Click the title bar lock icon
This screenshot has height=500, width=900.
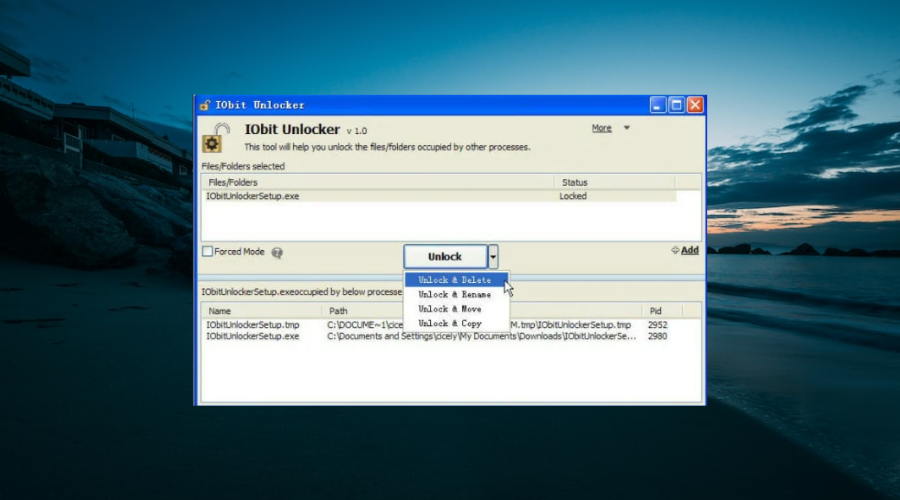[x=205, y=105]
